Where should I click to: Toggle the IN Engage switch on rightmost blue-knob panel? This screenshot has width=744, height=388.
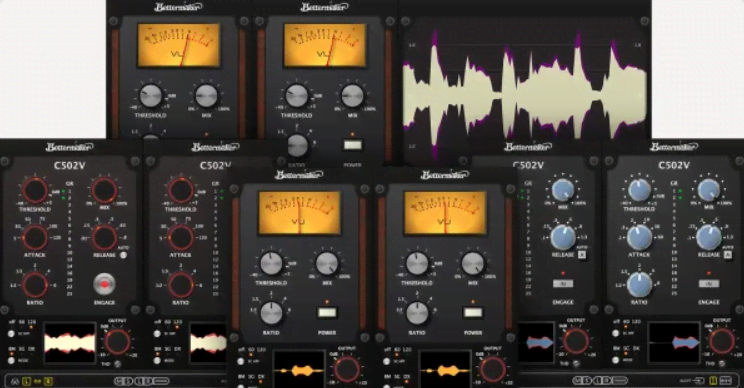click(708, 284)
